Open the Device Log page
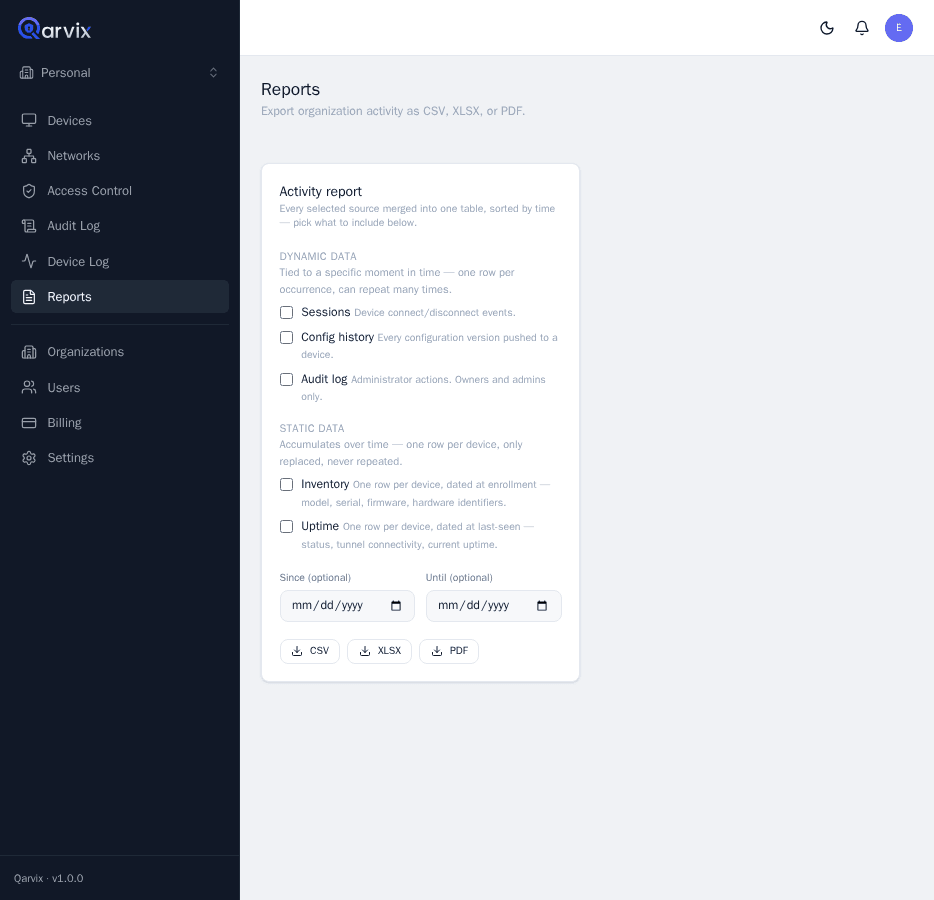Screen dimensions: 934x900 click(x=120, y=261)
